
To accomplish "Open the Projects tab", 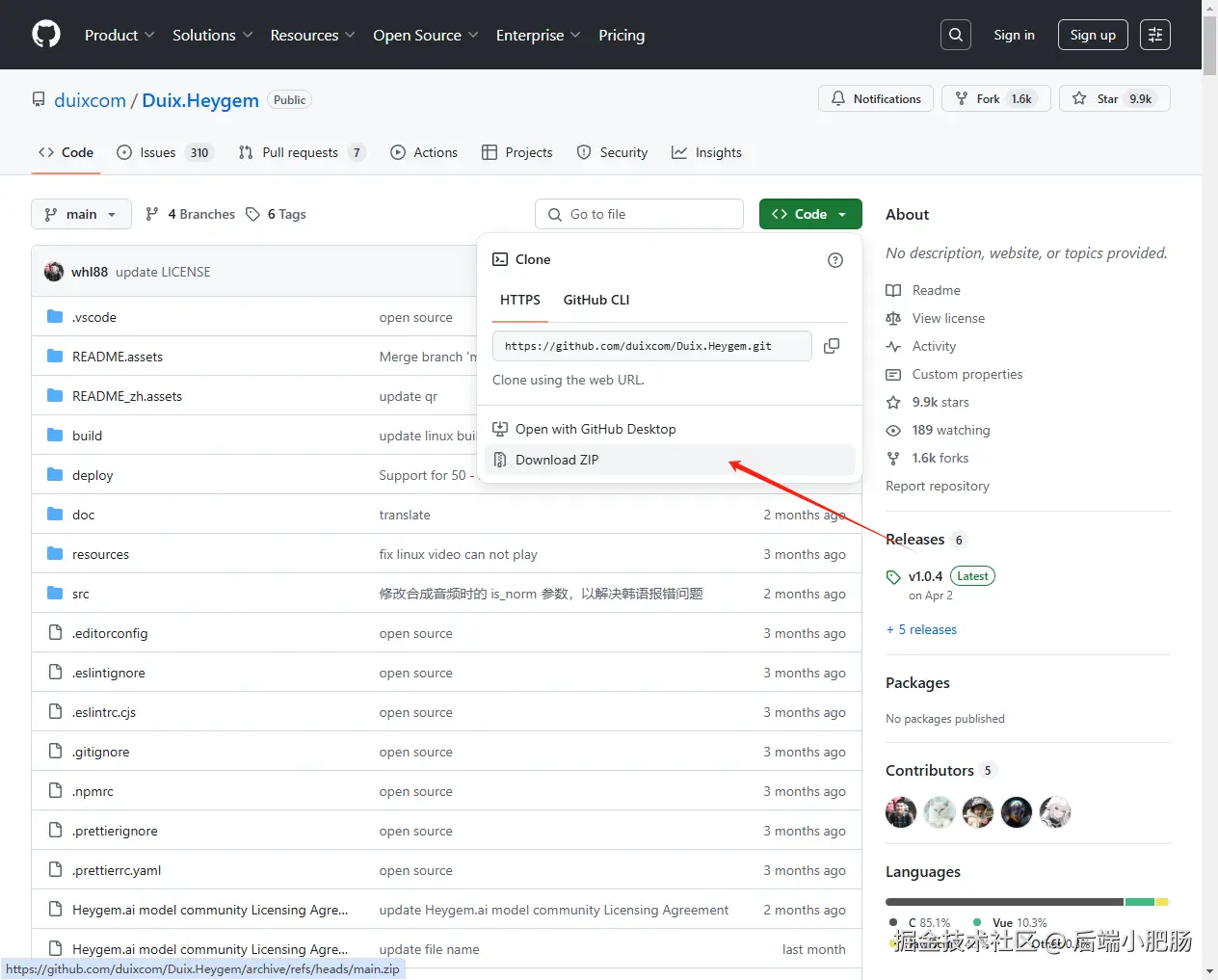I will (x=517, y=152).
